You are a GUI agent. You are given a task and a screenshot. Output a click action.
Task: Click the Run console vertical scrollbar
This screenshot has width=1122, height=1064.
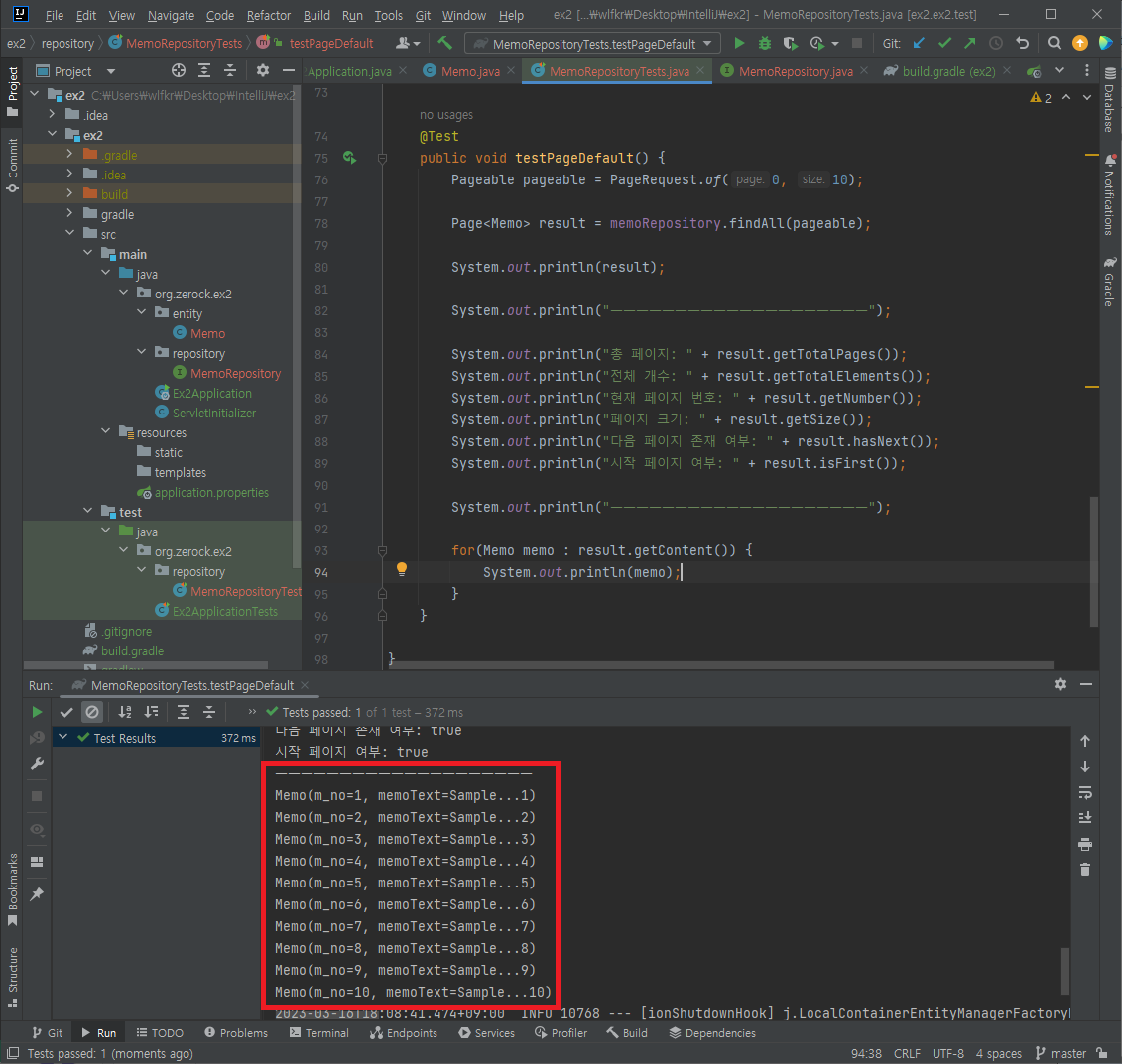click(x=1064, y=971)
